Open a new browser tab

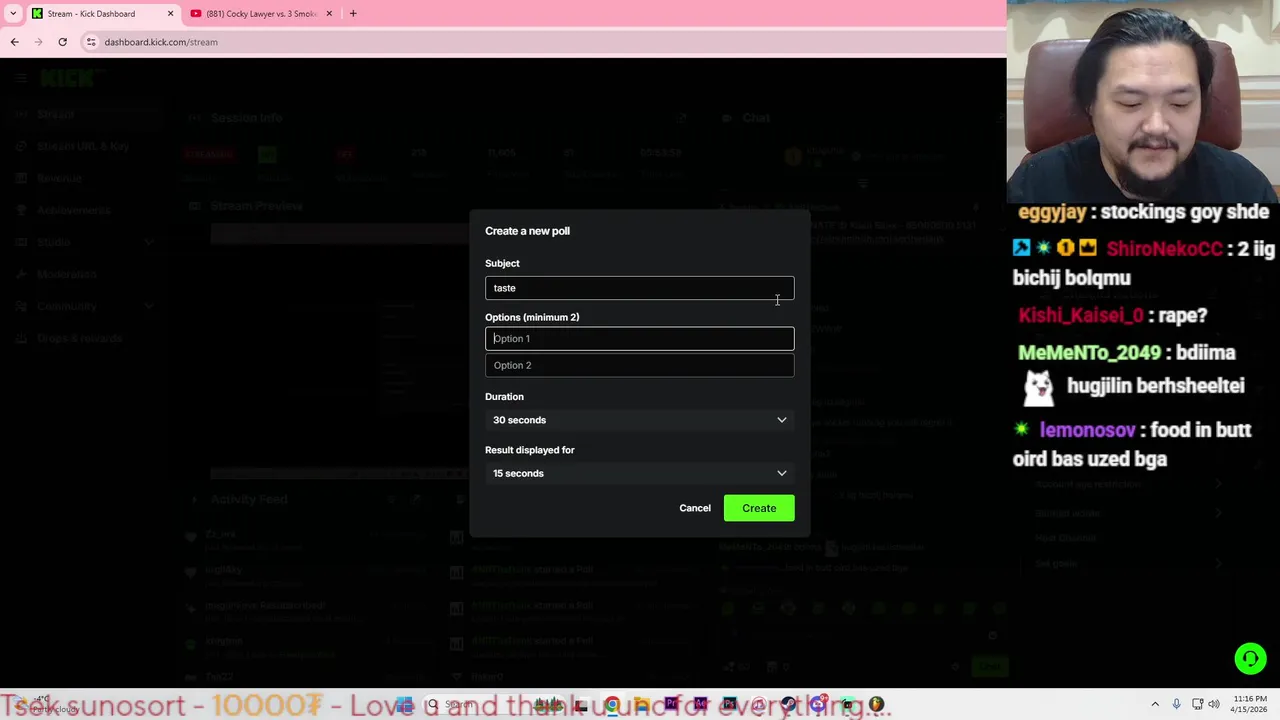(x=353, y=14)
